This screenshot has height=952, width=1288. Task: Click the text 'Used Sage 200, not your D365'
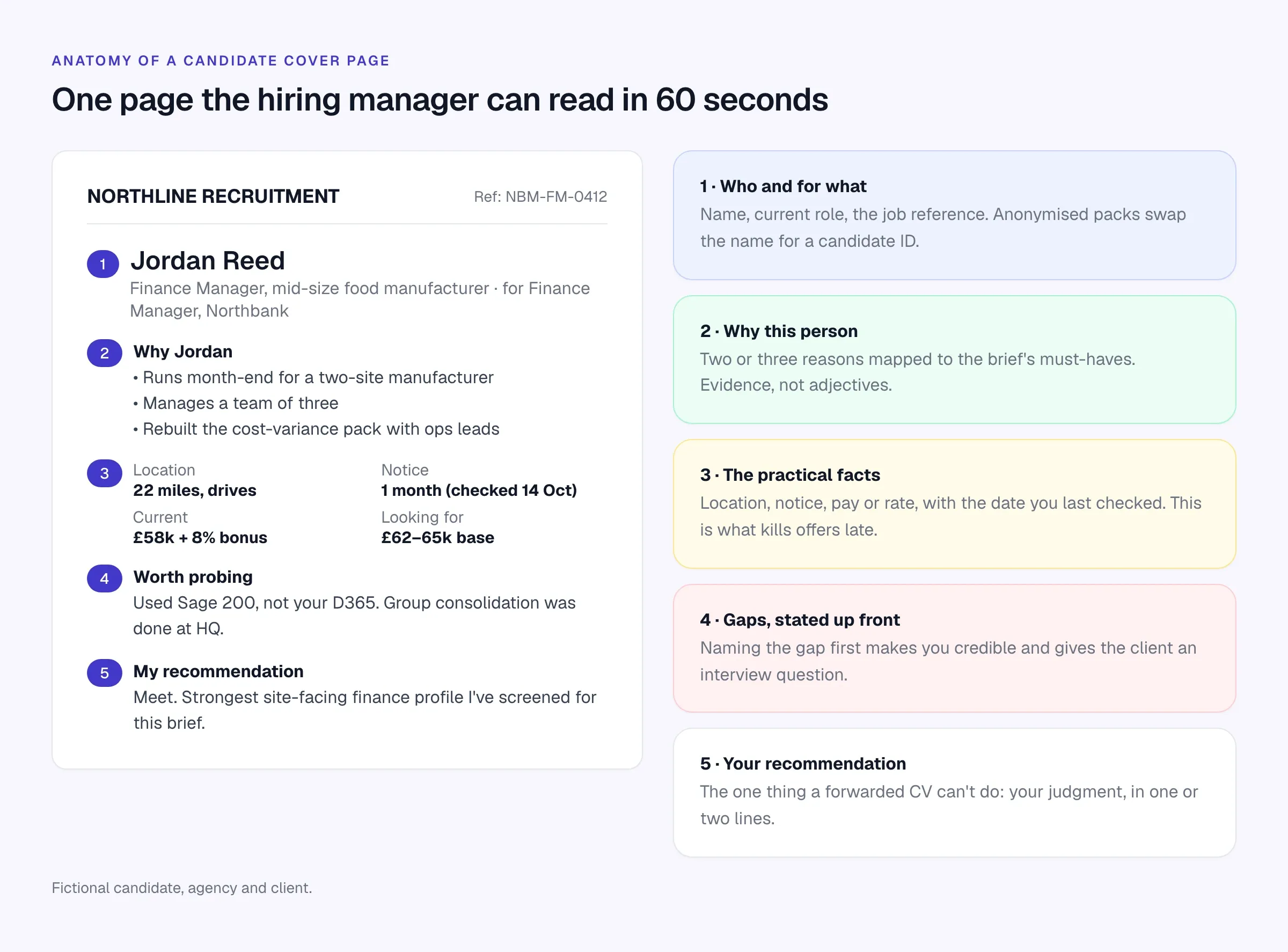click(256, 603)
